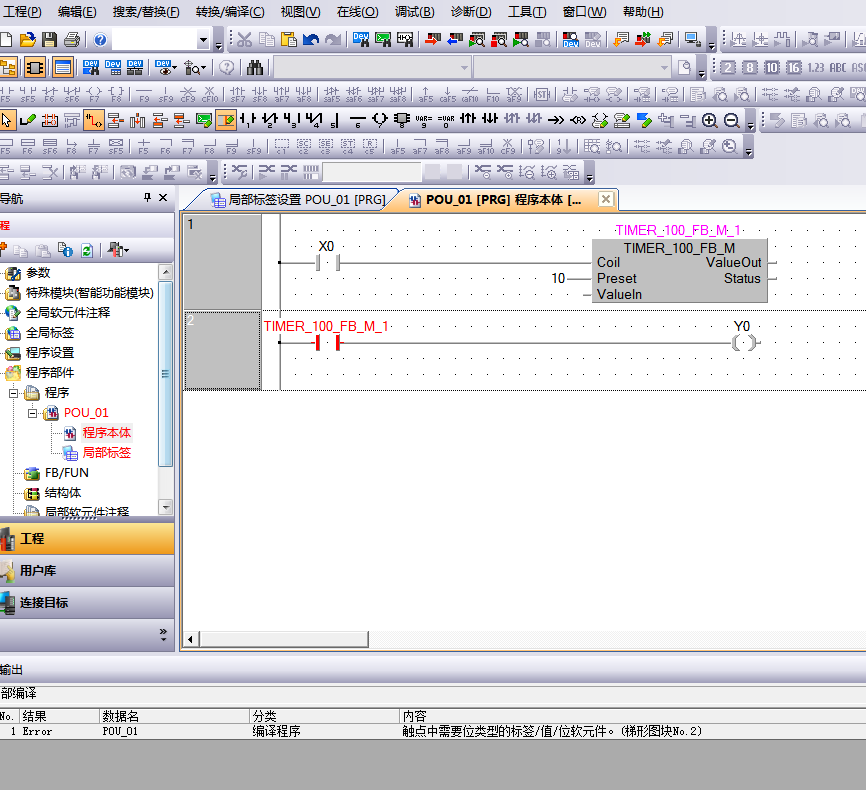Collapse the 程序 folder in tree
This screenshot has height=790, width=866.
click(x=14, y=393)
